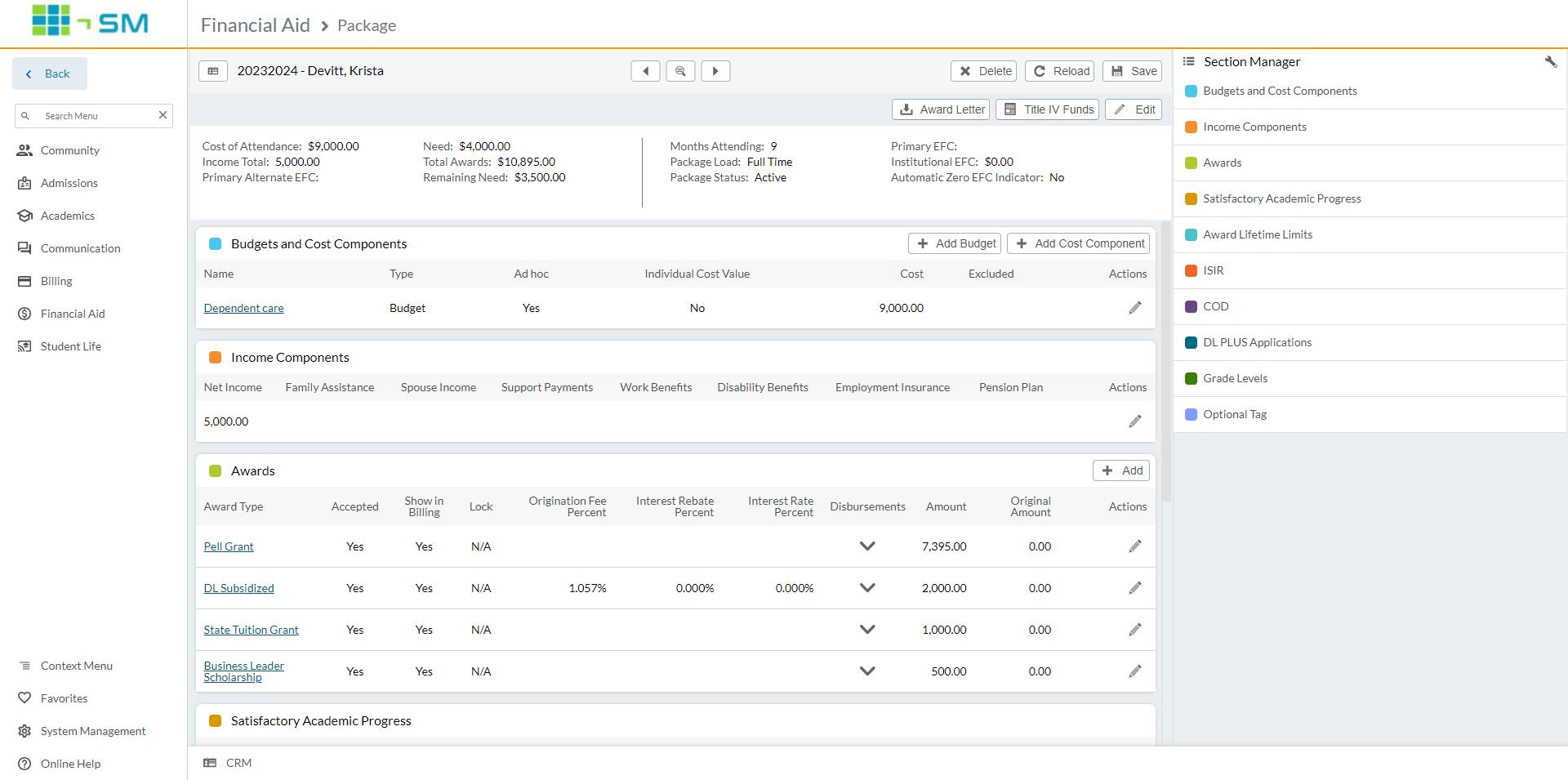The height and width of the screenshot is (780, 1568).
Task: Expand Business Leader Scholarship disbursements chevron
Action: point(867,671)
